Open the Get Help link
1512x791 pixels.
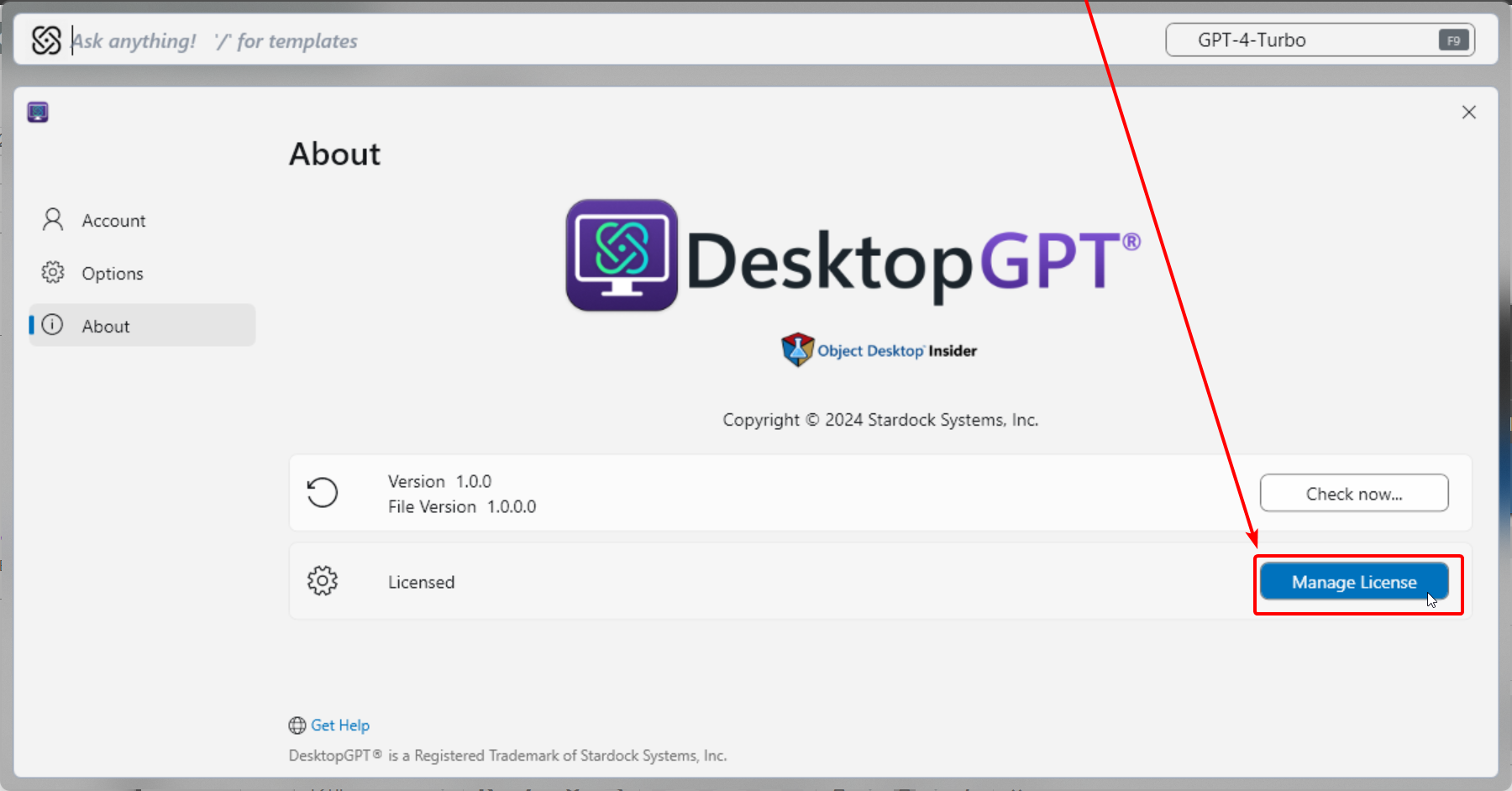tap(340, 726)
